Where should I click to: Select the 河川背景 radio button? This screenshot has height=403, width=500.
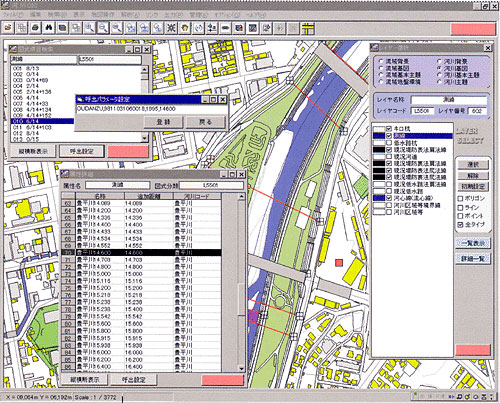(440, 62)
